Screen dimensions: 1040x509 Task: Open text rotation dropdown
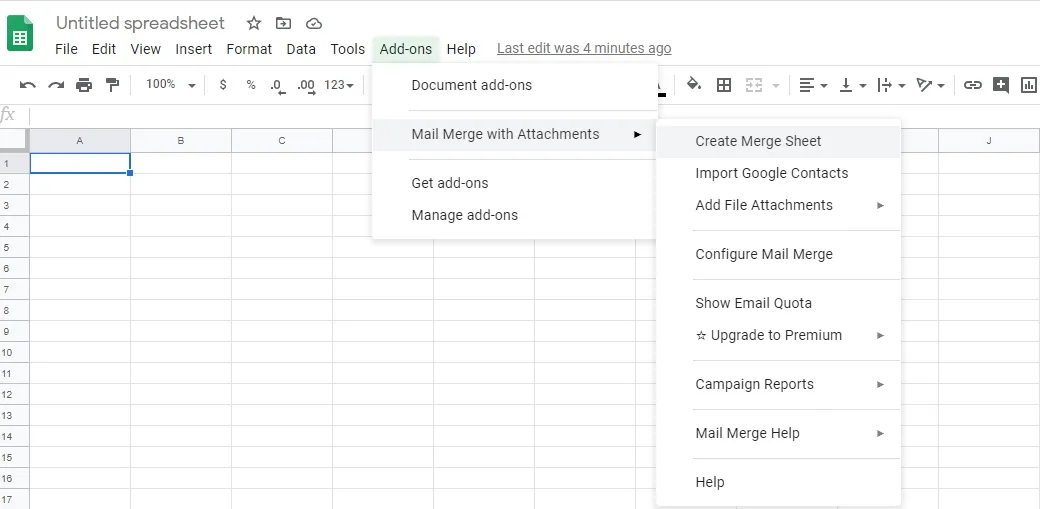tap(931, 85)
